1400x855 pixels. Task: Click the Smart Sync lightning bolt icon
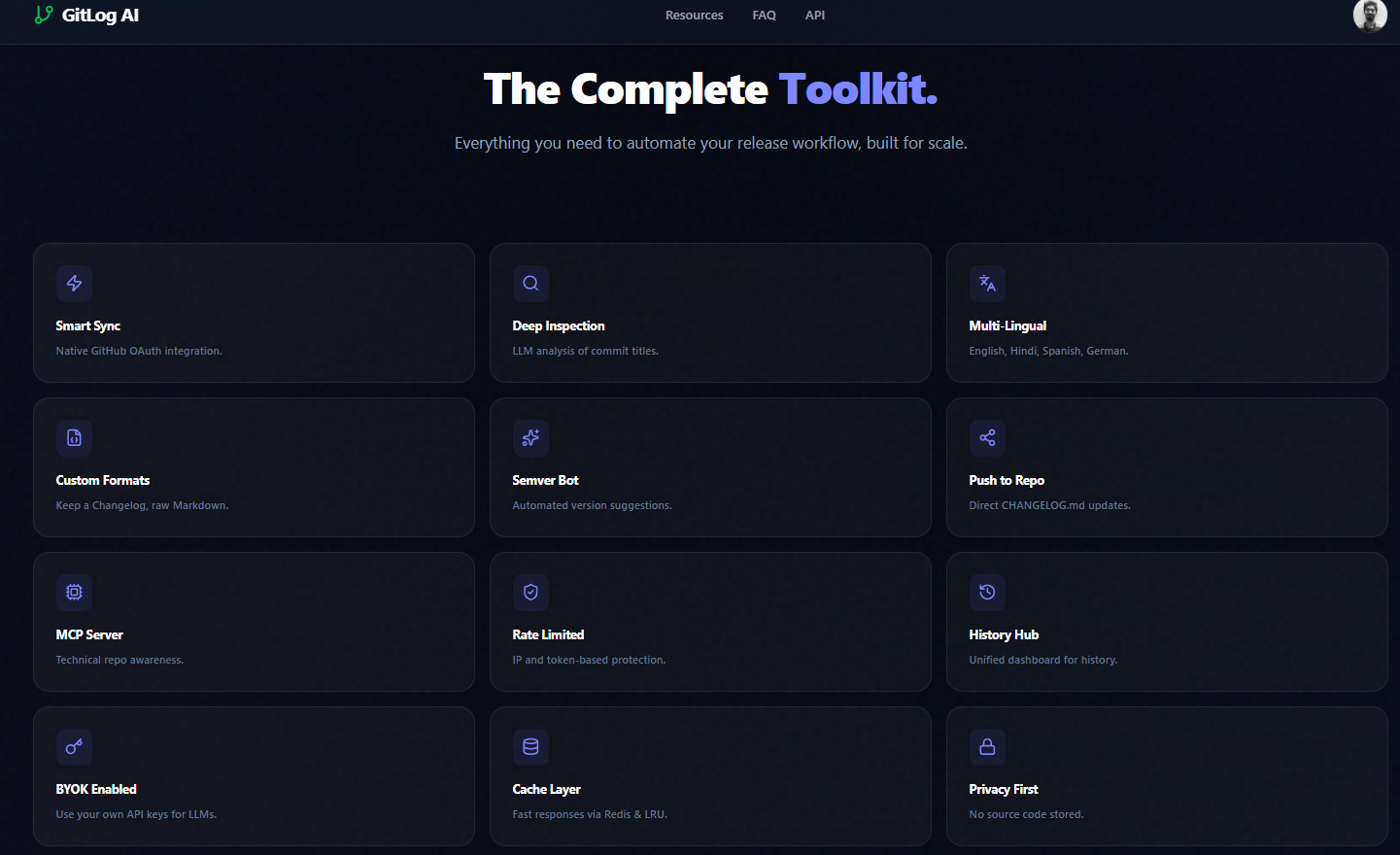click(x=74, y=283)
